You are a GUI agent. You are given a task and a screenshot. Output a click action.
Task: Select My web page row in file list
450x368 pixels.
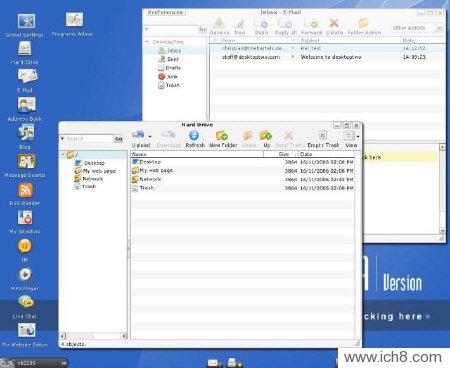point(243,170)
